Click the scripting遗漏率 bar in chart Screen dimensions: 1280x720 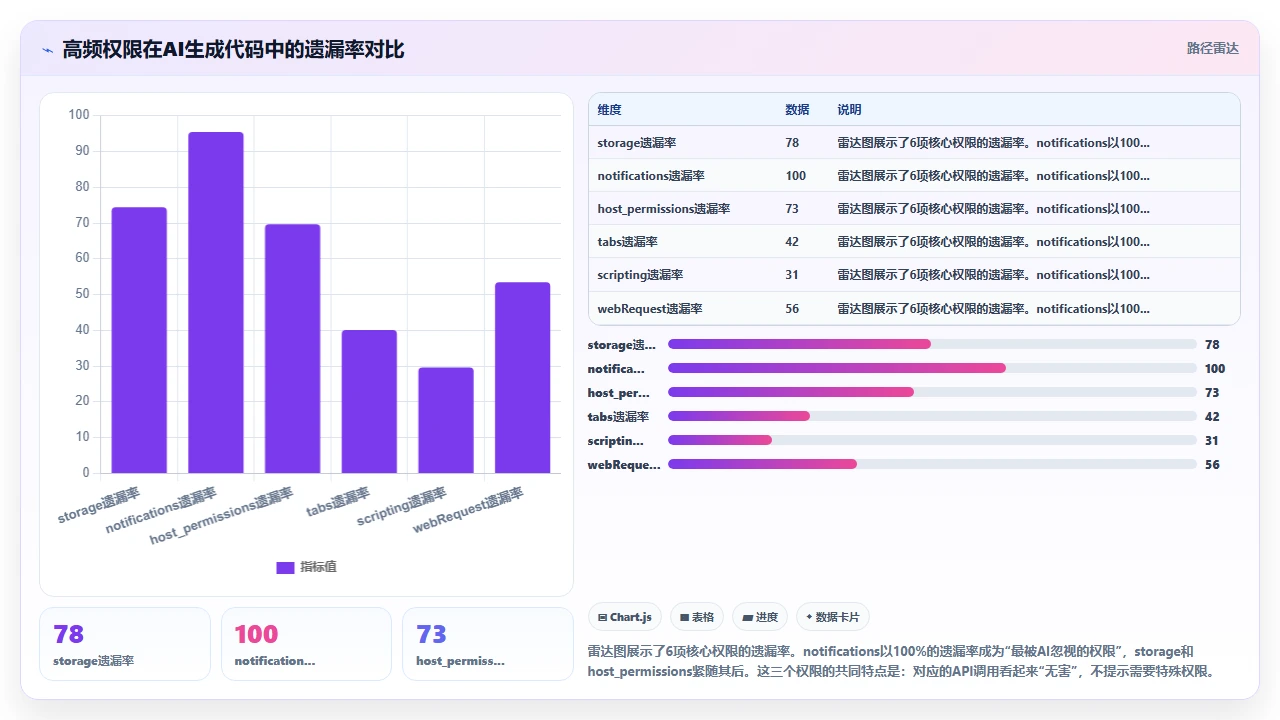pos(446,420)
